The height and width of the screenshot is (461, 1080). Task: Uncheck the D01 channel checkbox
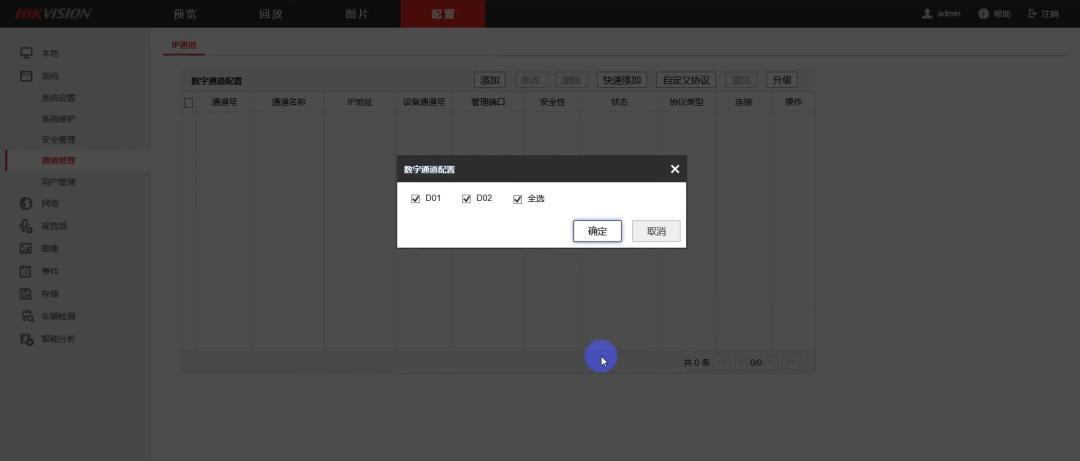coord(415,199)
